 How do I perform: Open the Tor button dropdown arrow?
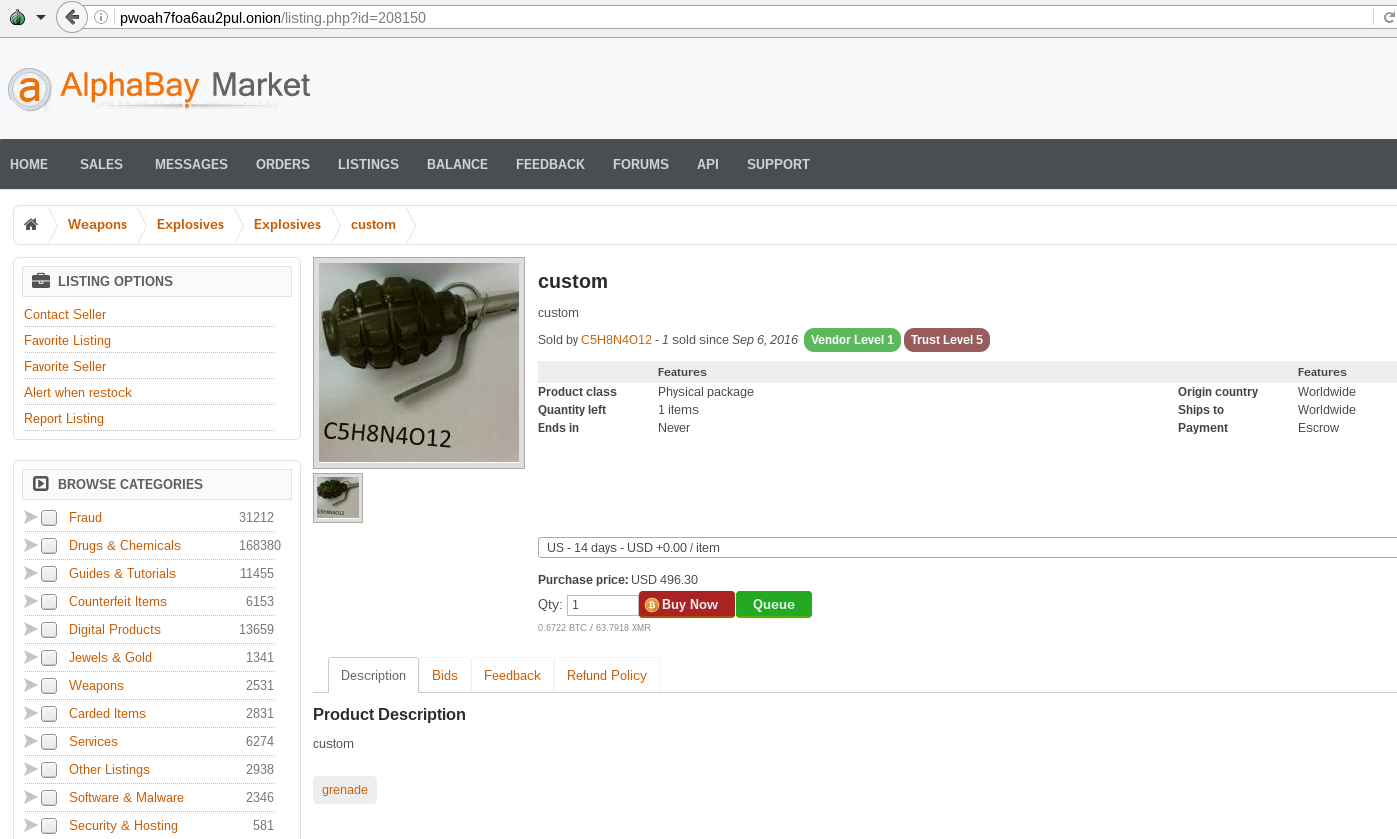(41, 18)
